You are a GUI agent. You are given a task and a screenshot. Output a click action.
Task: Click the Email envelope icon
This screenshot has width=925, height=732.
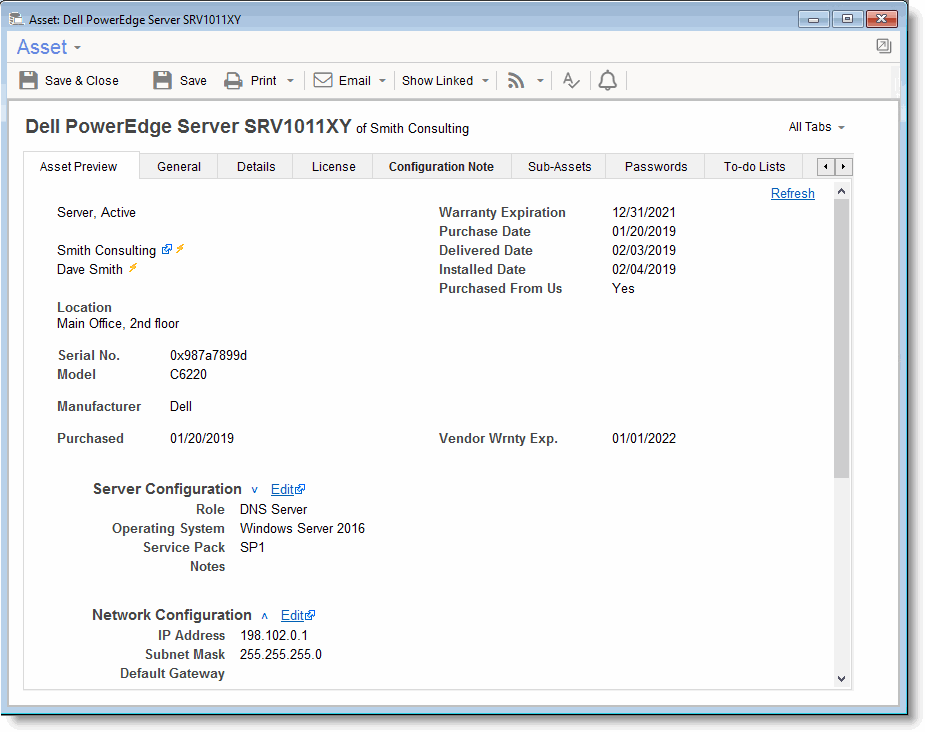click(323, 81)
